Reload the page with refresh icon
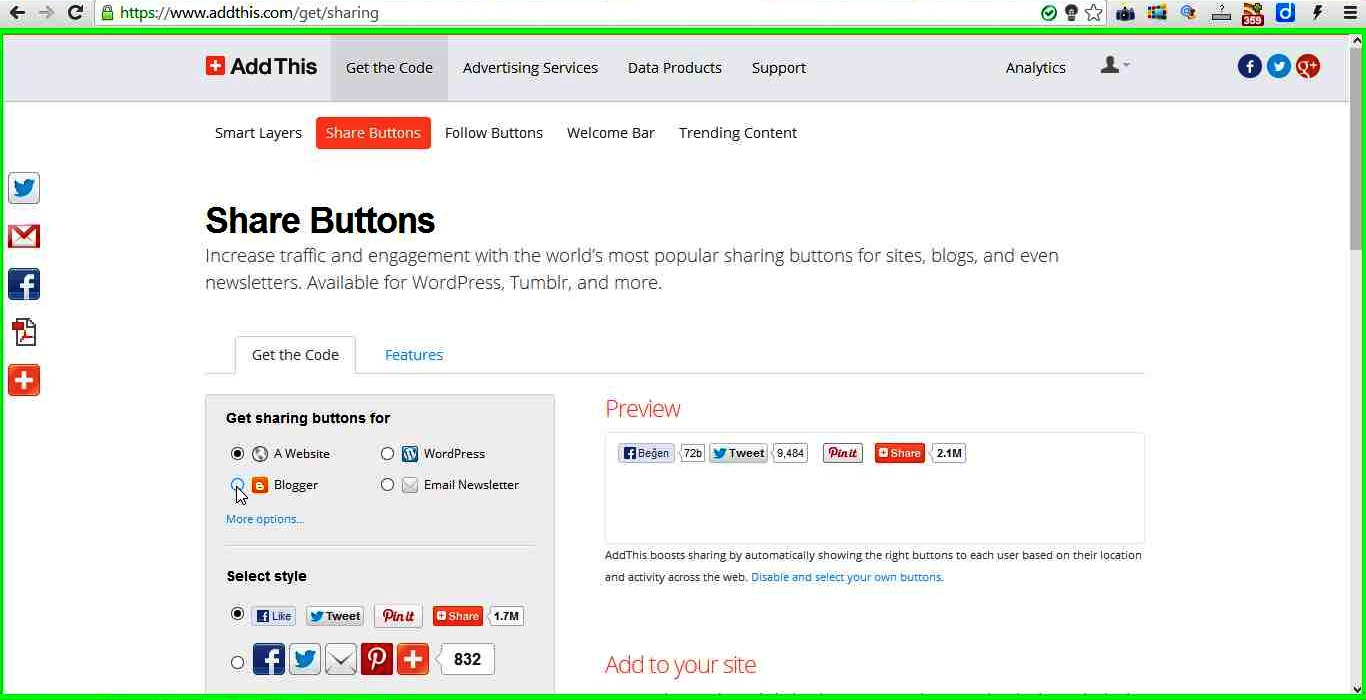Image resolution: width=1366 pixels, height=700 pixels. 75,13
